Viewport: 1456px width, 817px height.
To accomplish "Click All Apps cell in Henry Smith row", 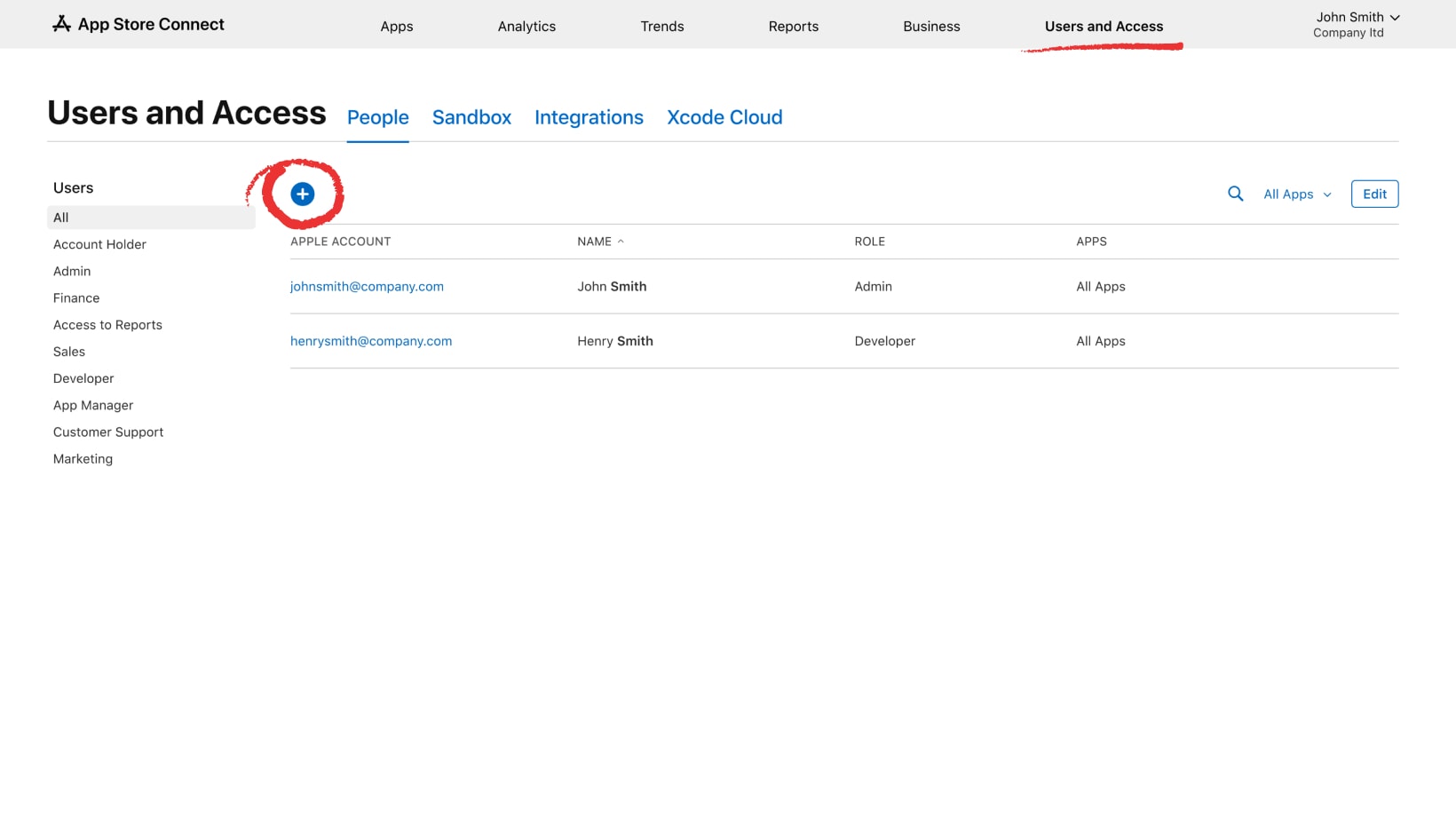I will pos(1101,341).
